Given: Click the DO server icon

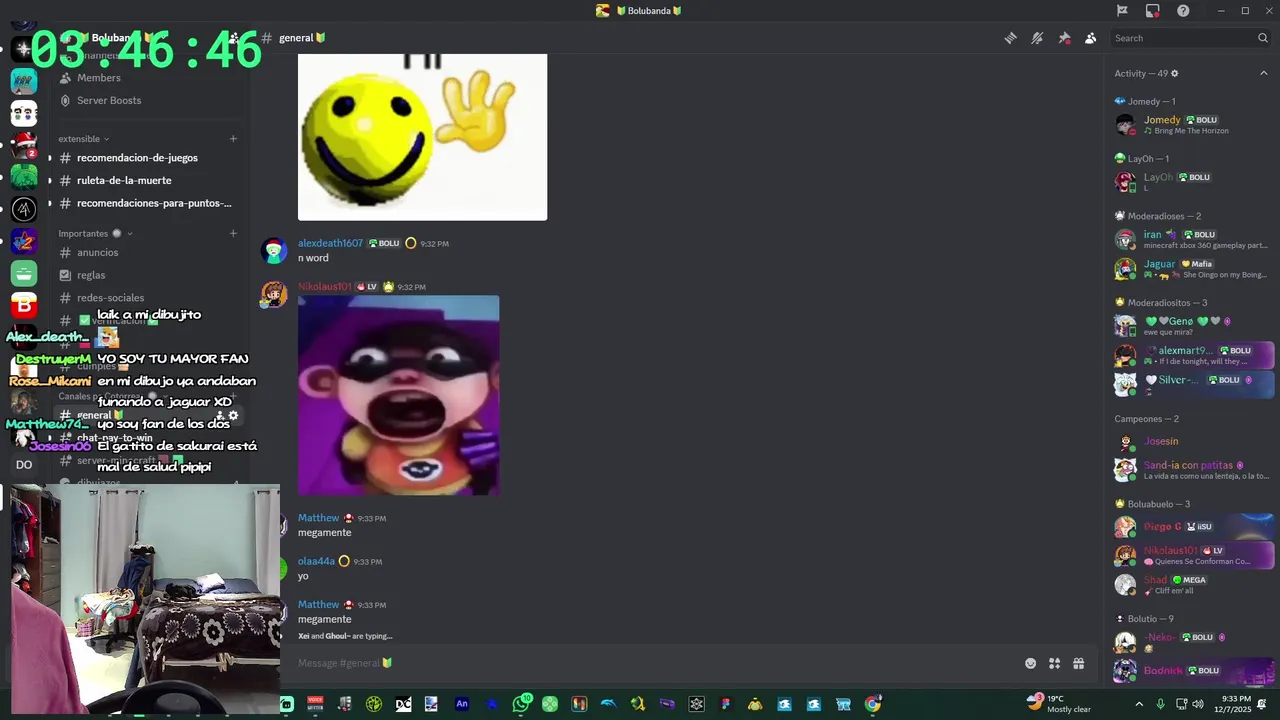Looking at the screenshot, I should (24, 464).
